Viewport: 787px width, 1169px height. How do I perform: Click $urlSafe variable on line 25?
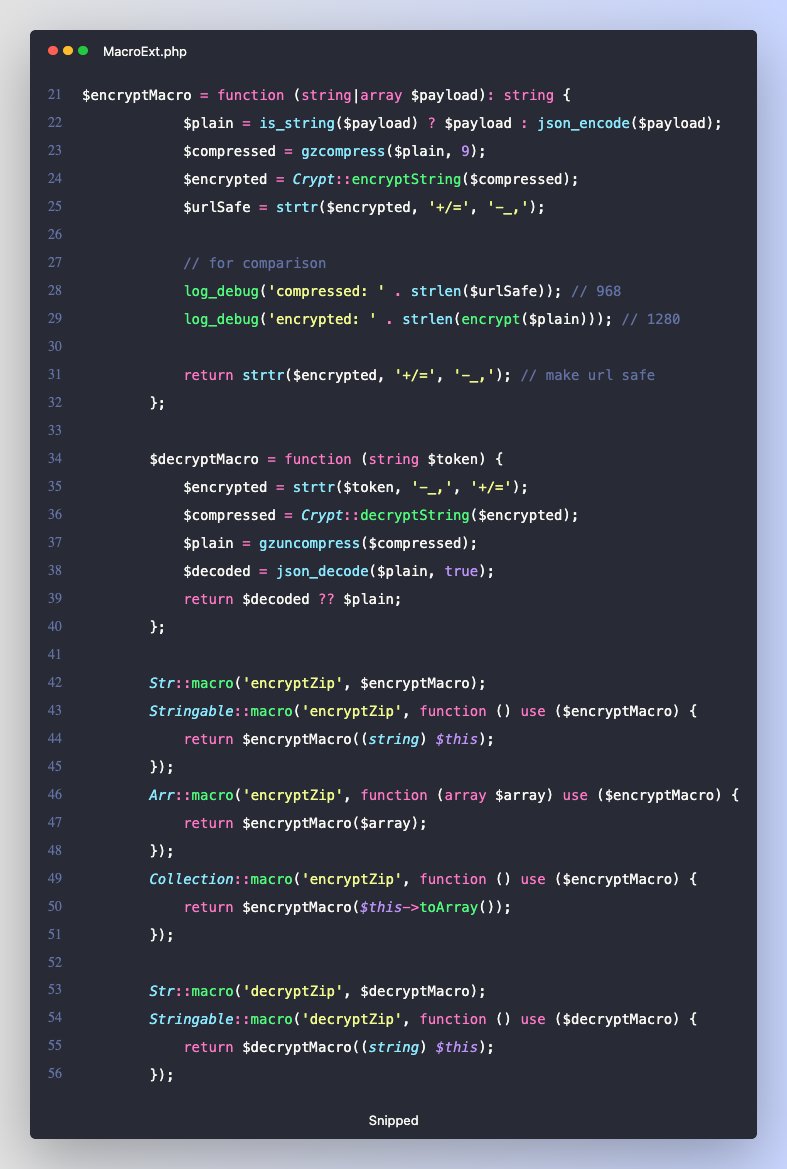click(217, 207)
